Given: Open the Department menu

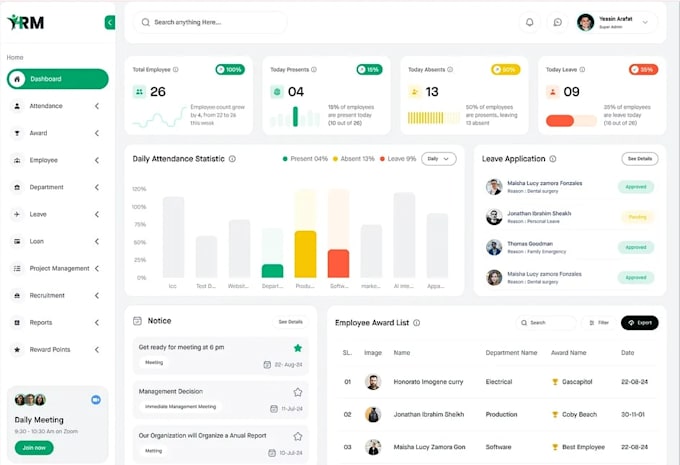Looking at the screenshot, I should (46, 187).
